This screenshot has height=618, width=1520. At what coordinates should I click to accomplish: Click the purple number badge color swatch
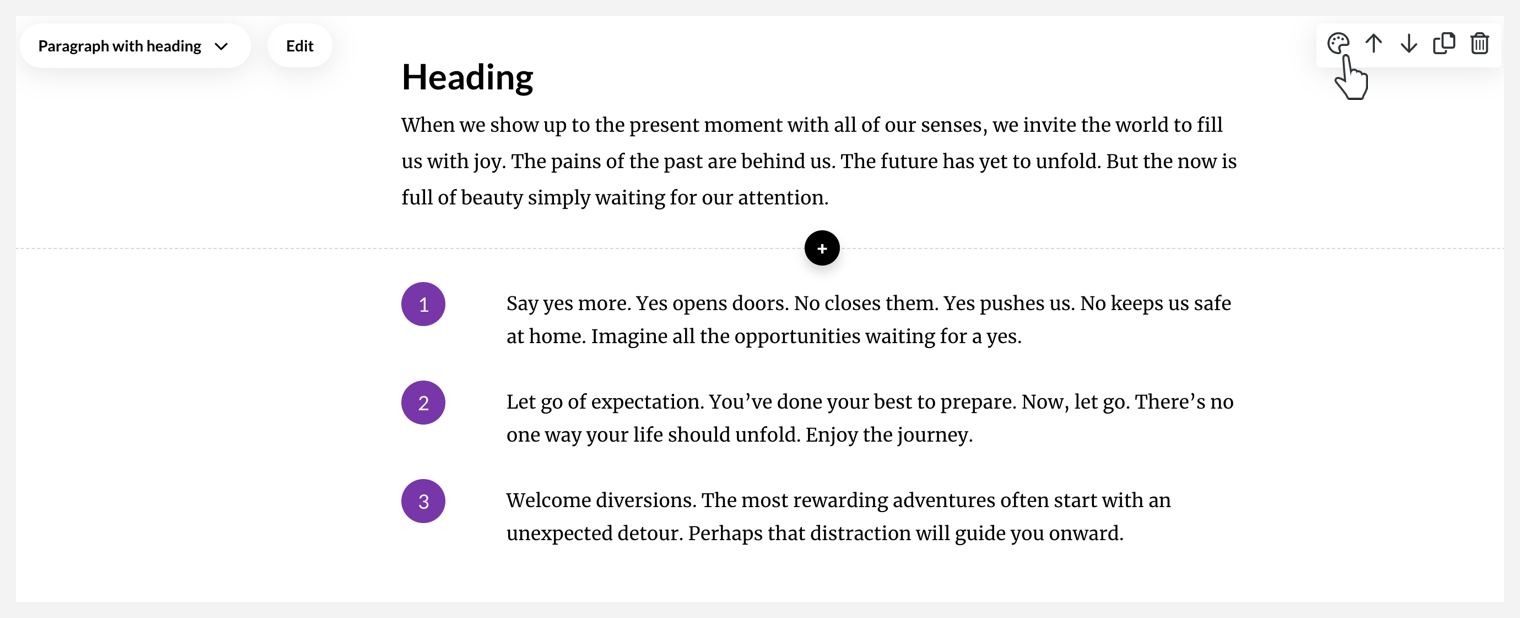click(x=423, y=303)
